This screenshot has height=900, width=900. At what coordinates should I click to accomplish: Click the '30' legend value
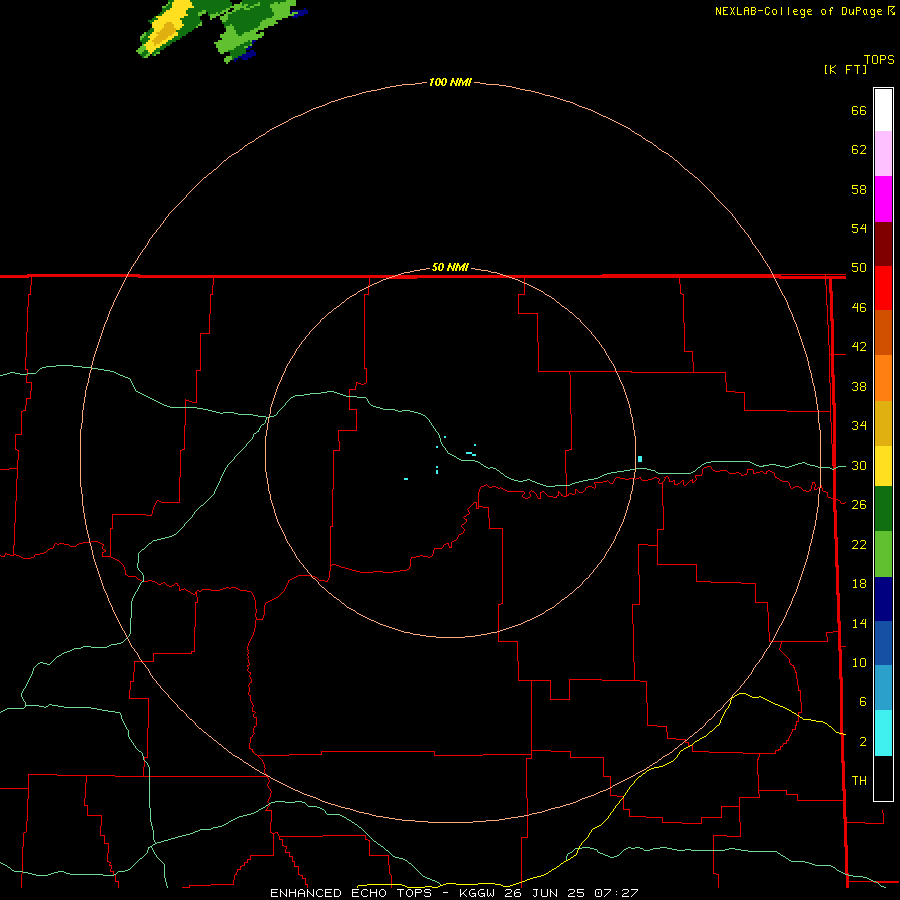(859, 465)
